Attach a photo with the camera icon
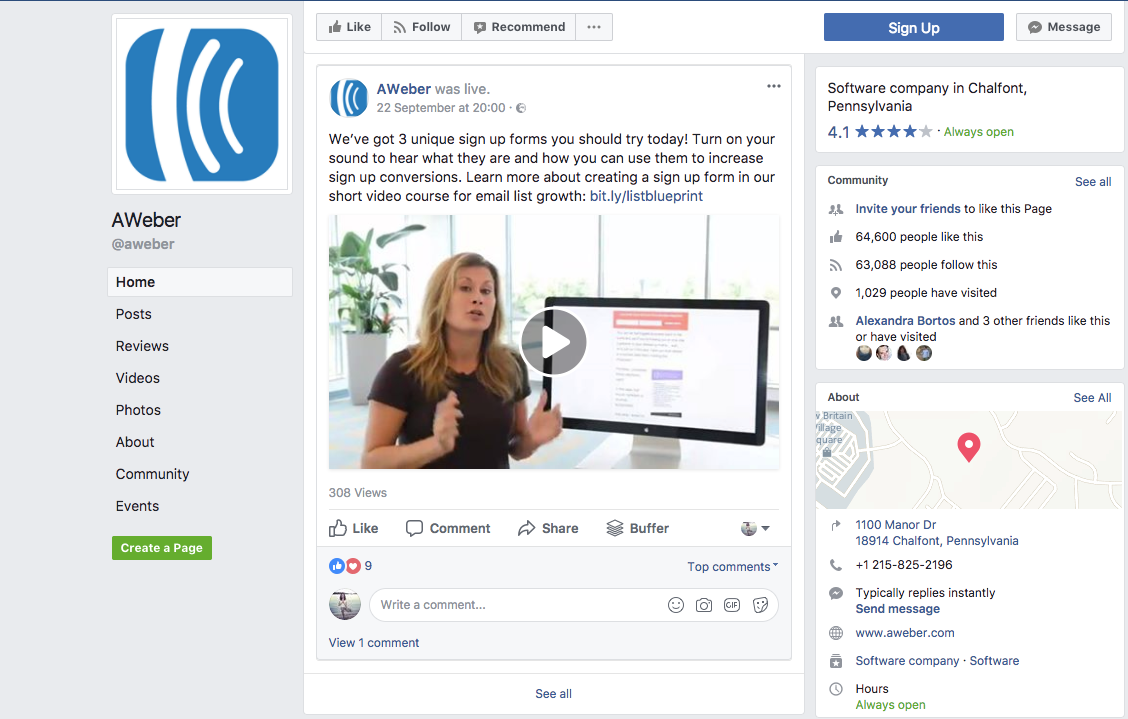Viewport: 1128px width, 719px height. pyautogui.click(x=704, y=605)
